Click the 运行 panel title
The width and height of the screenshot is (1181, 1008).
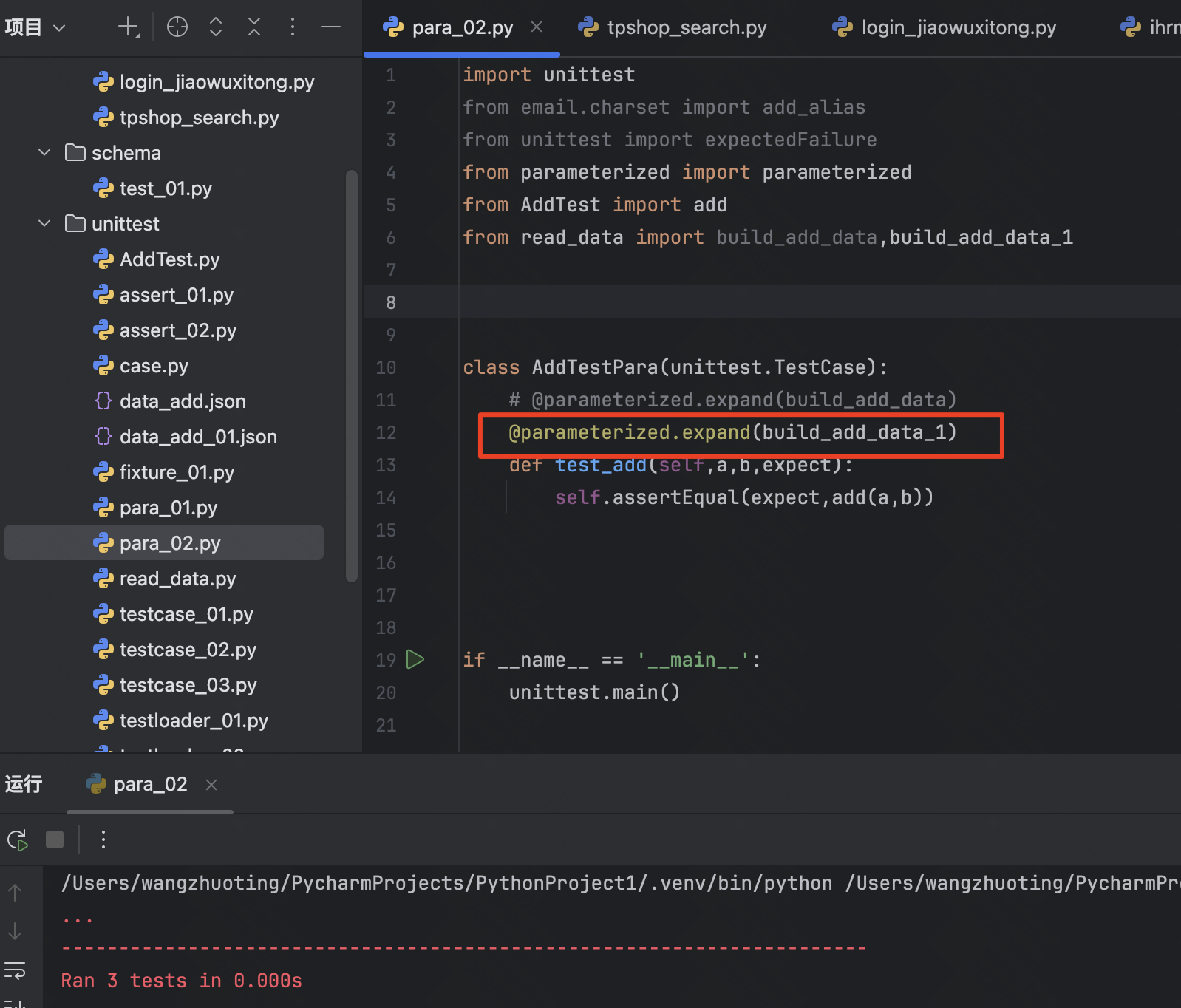coord(24,784)
